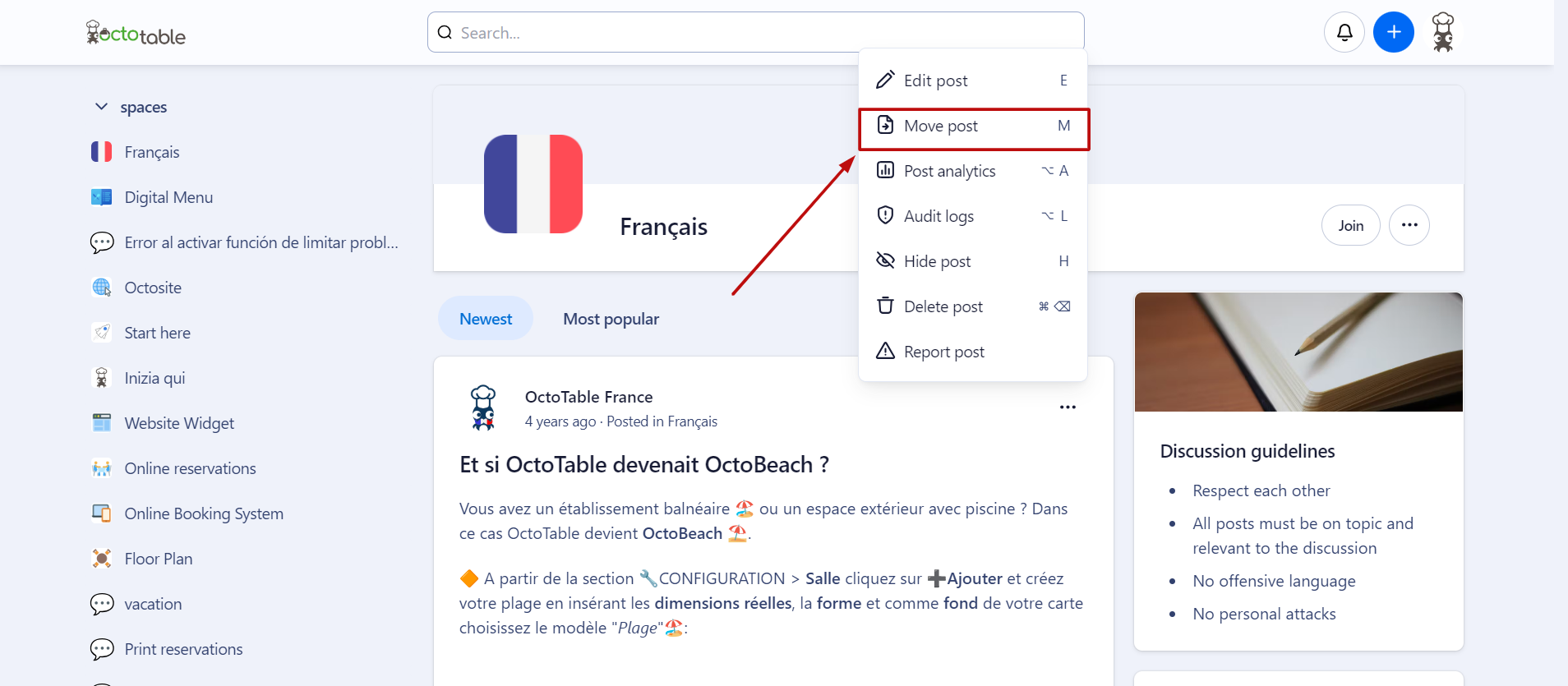Image resolution: width=1568 pixels, height=686 pixels.
Task: Click the blue plus create button
Action: [x=1394, y=33]
